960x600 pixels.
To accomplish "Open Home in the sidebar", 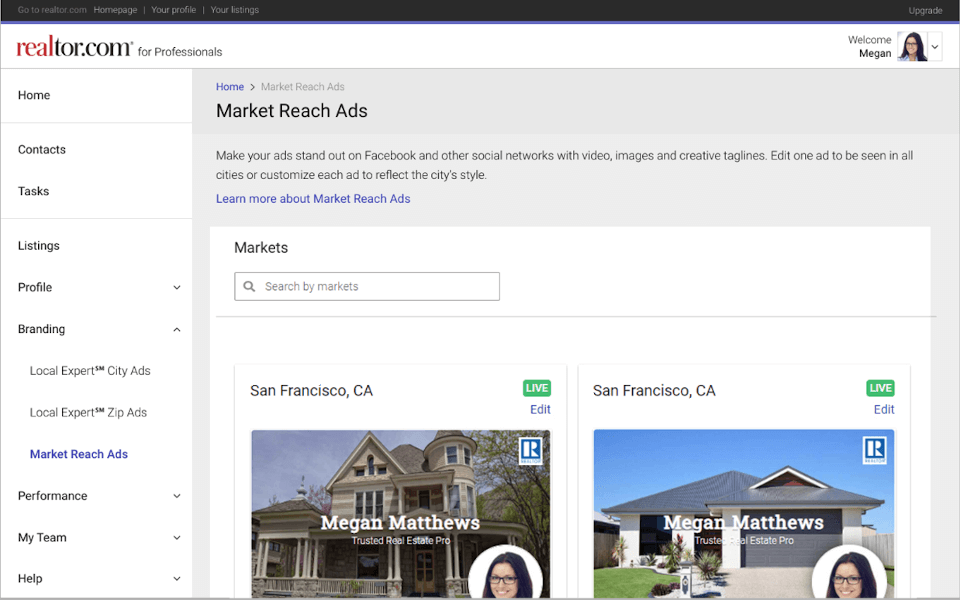I will pos(34,95).
